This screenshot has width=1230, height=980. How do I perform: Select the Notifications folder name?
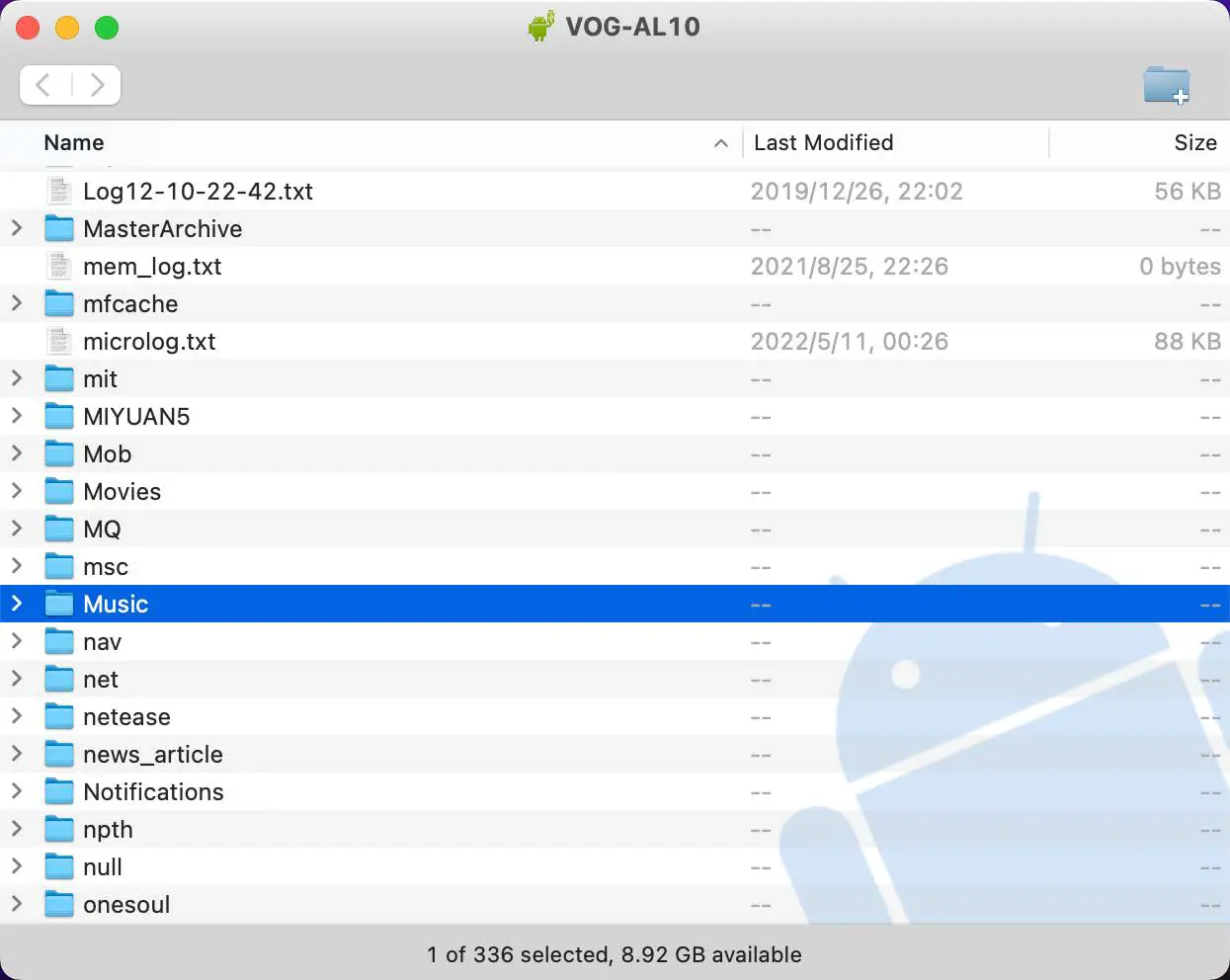pos(153,792)
